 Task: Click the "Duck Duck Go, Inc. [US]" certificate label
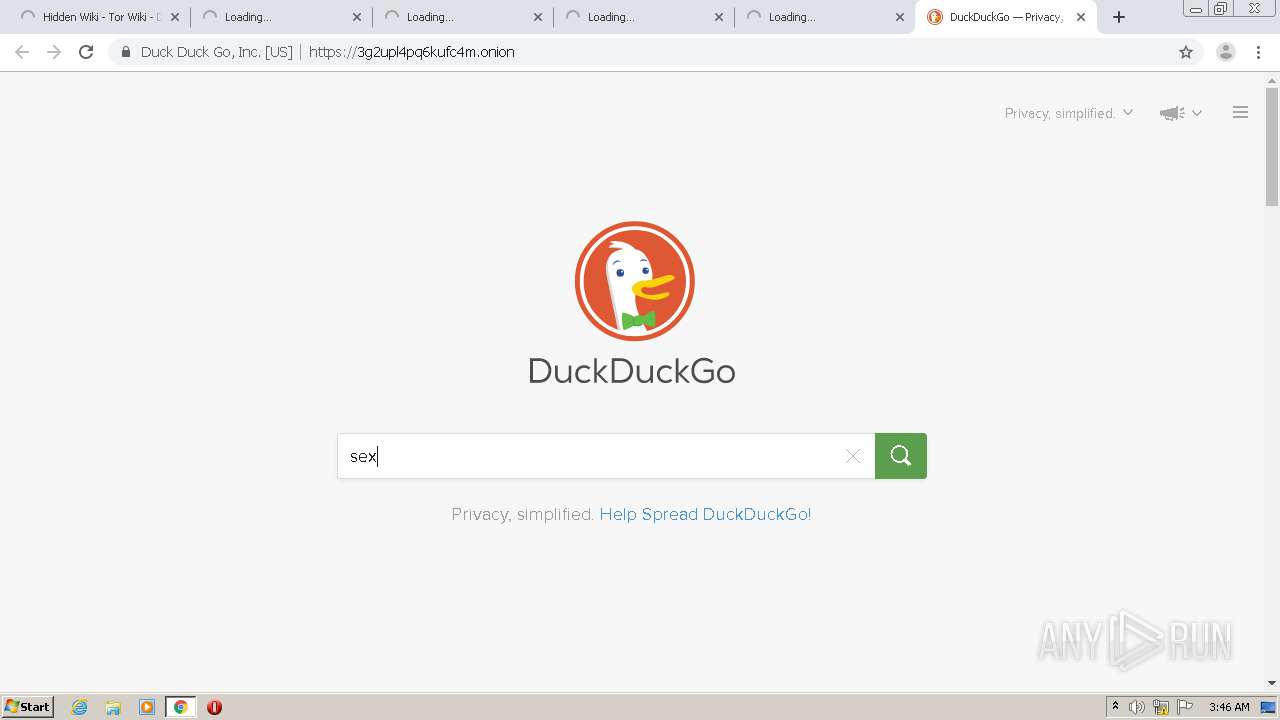click(216, 52)
